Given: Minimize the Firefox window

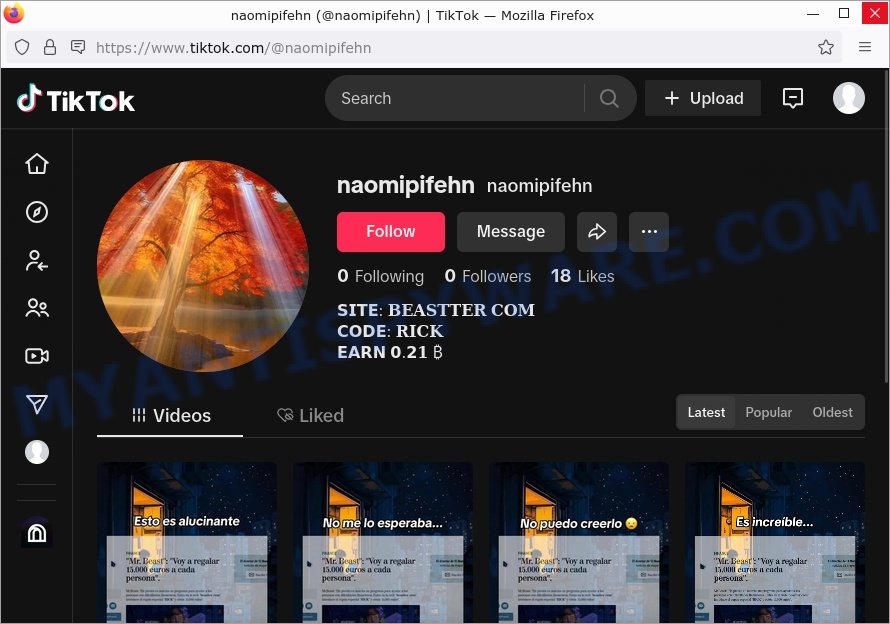Looking at the screenshot, I should click(x=813, y=13).
